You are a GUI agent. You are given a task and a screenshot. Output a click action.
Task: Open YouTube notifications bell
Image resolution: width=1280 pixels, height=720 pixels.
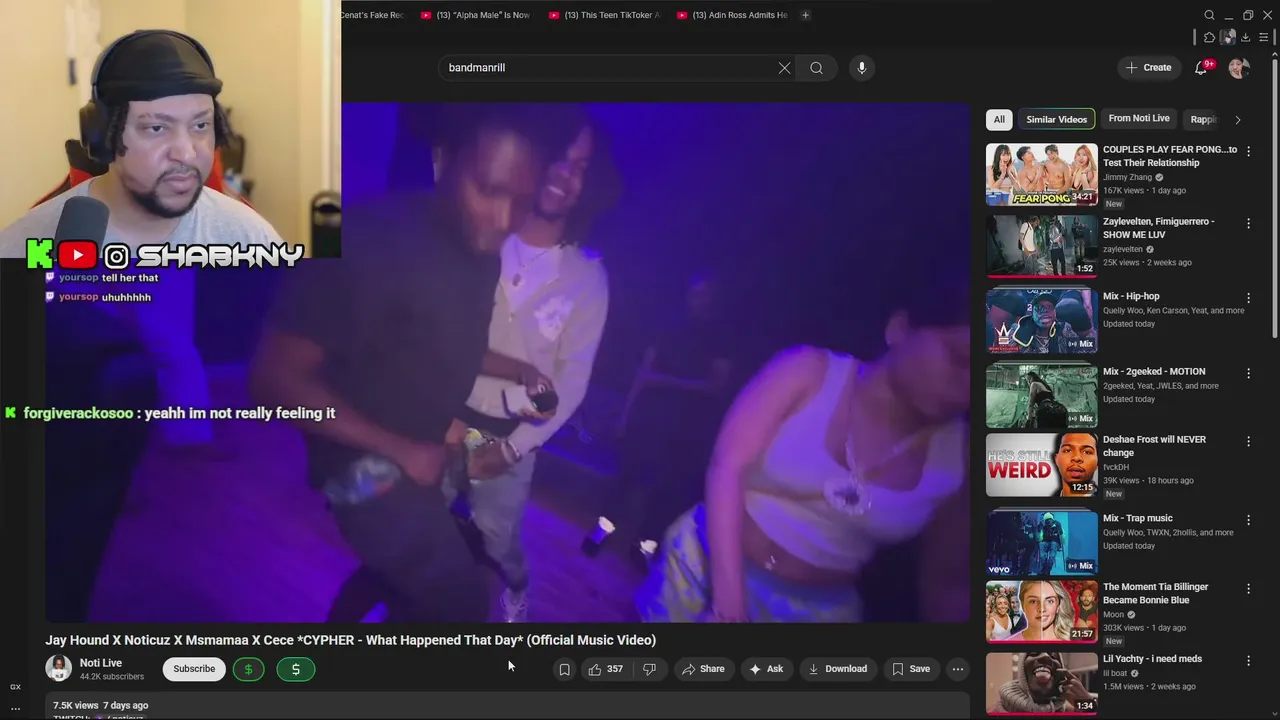pos(1201,68)
